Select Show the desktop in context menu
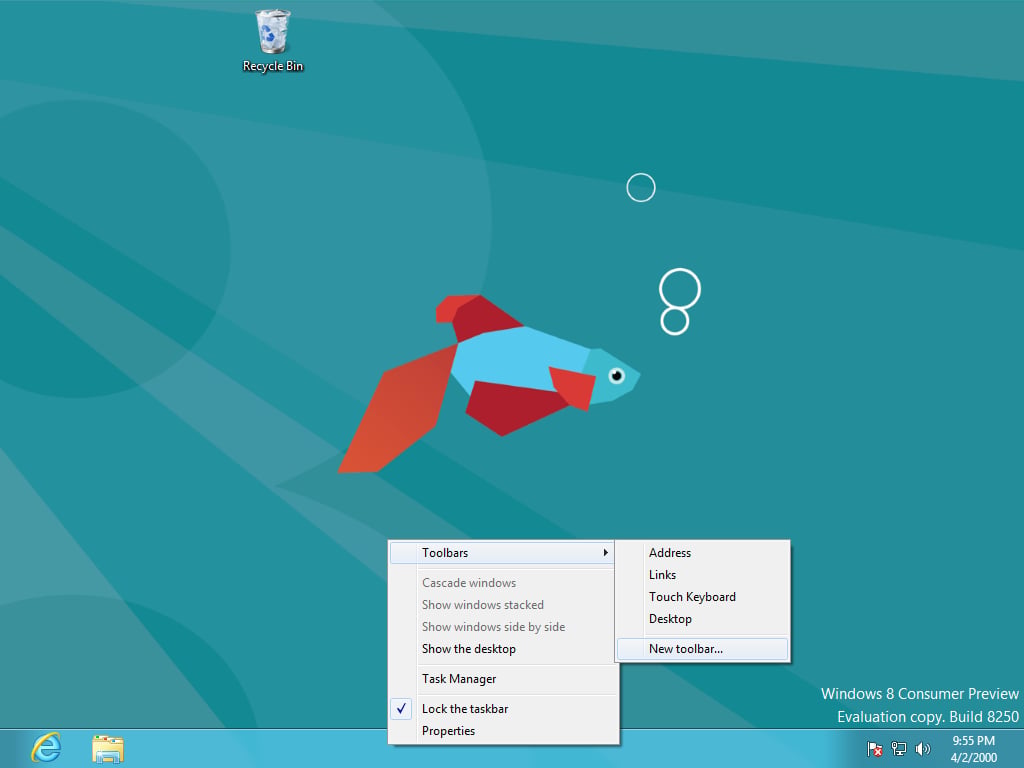 (x=502, y=648)
